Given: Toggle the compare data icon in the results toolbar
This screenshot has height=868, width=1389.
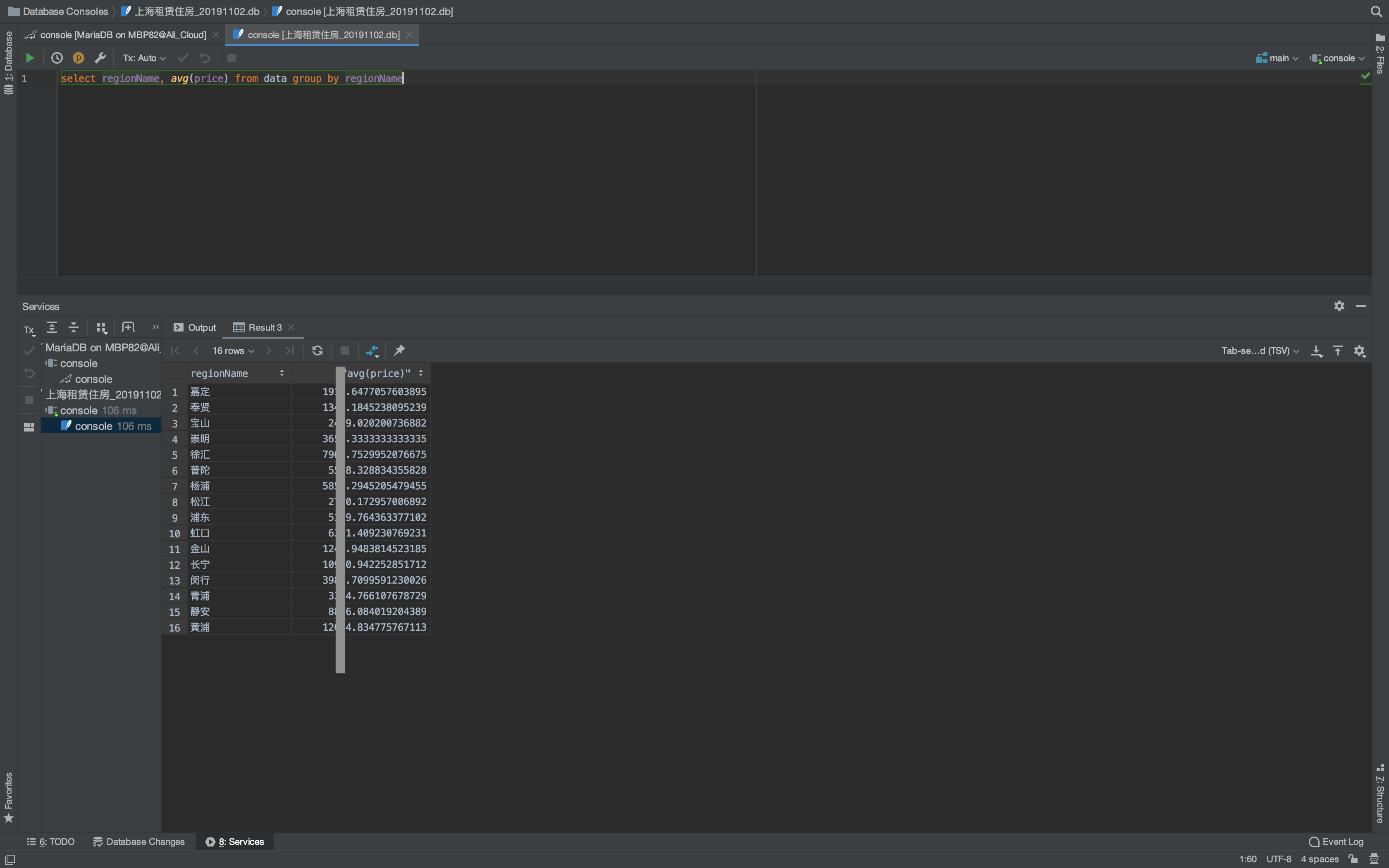Looking at the screenshot, I should click(x=372, y=351).
